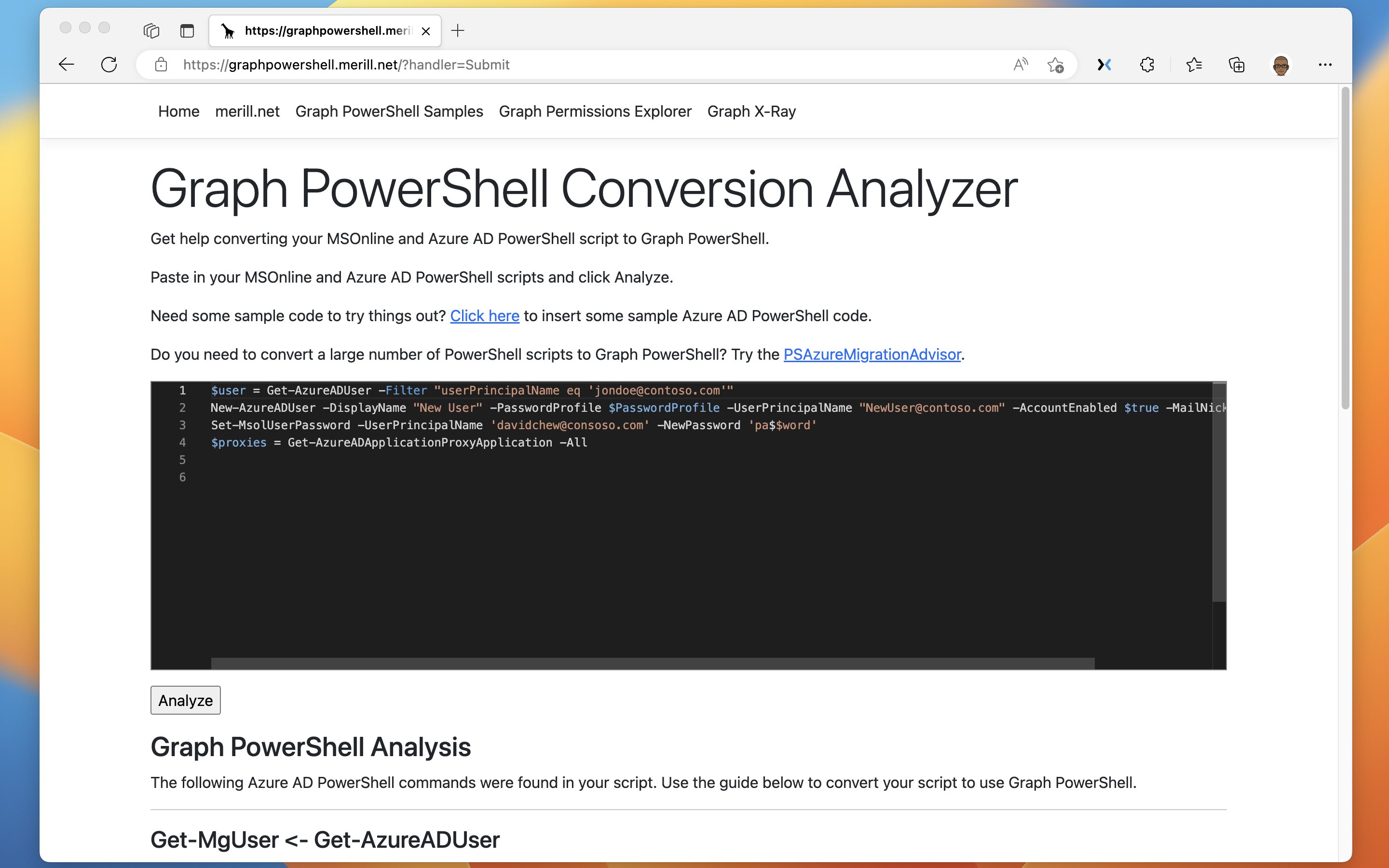Click Get-AzureADApplicationProxyApplication on line 4
The width and height of the screenshot is (1389, 868).
tap(420, 443)
